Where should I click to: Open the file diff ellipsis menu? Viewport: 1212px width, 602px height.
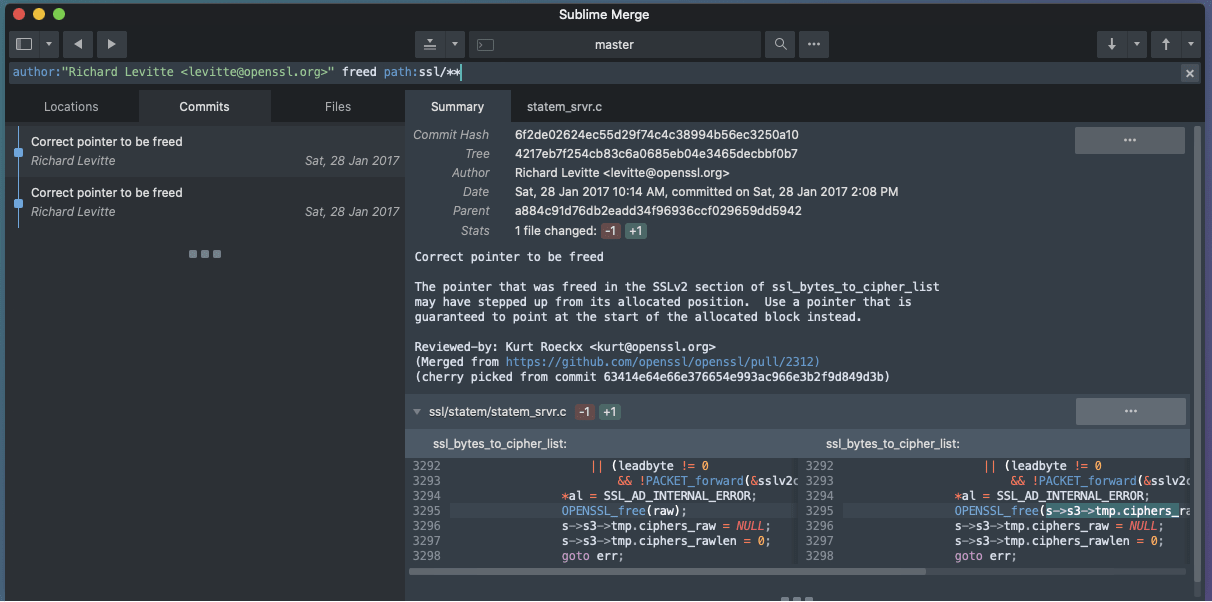click(1130, 410)
